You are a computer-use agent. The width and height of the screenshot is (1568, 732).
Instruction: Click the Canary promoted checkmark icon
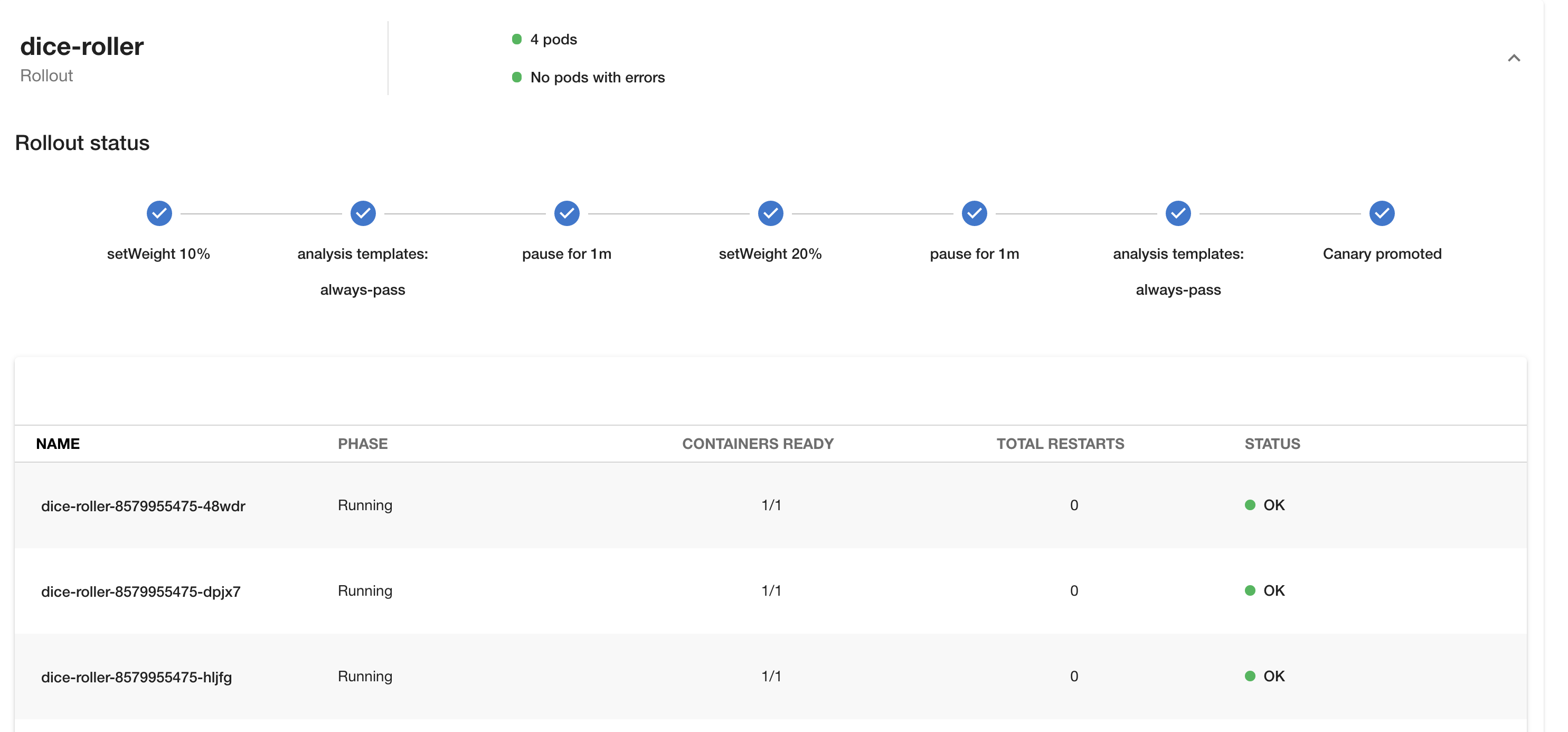point(1382,213)
